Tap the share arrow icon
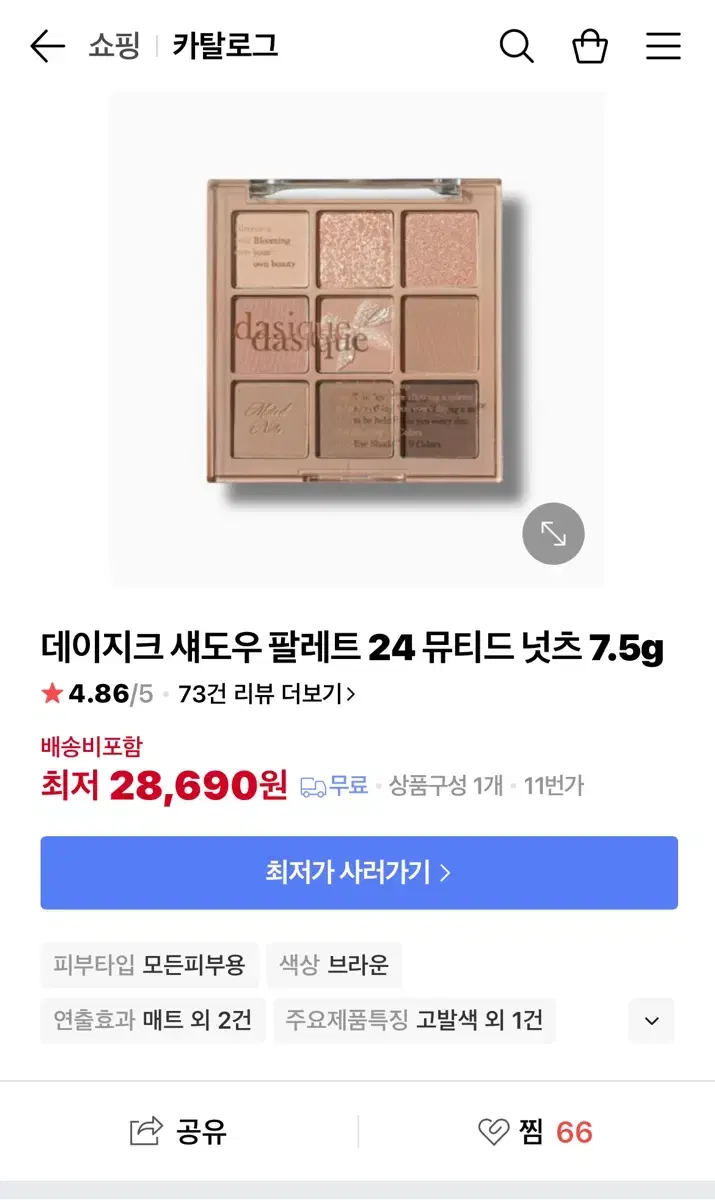The height and width of the screenshot is (1200, 715). [x=146, y=1131]
